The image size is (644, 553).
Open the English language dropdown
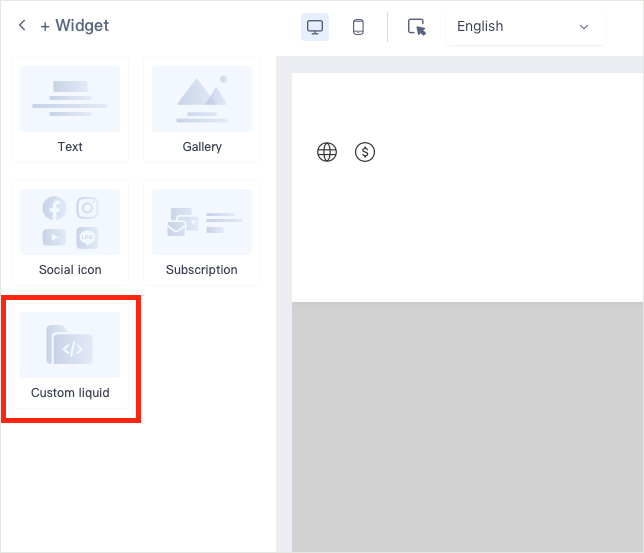526,27
